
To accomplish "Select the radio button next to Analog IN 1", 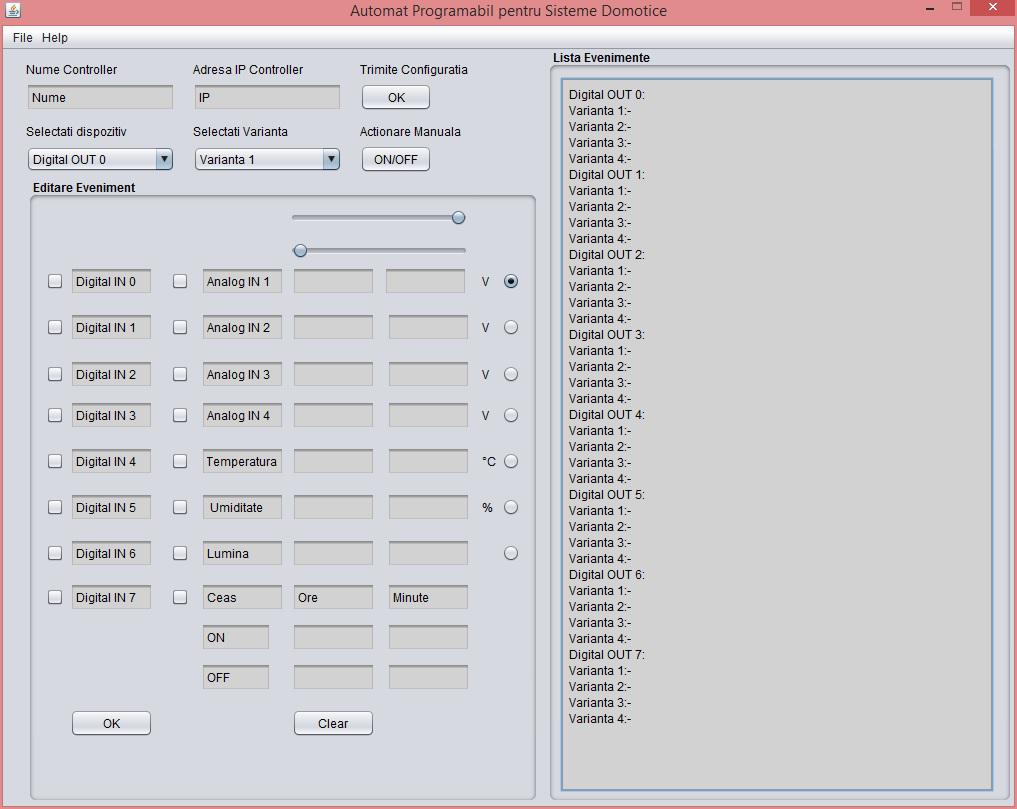I will point(510,281).
